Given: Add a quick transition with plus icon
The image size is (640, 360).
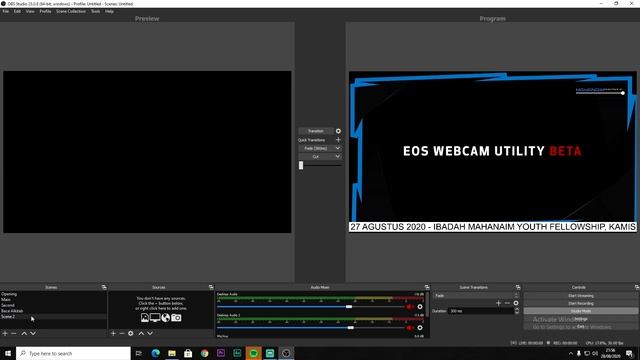Looking at the screenshot, I should (338, 140).
